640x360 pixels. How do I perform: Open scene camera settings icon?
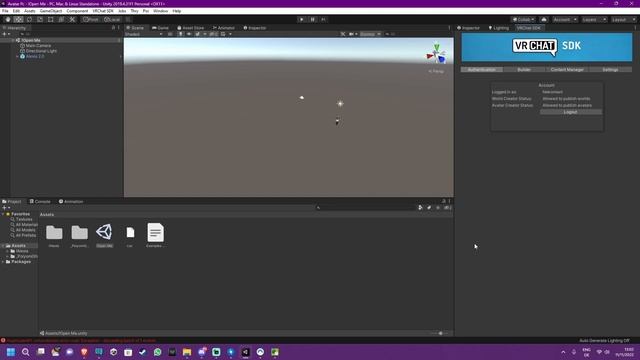pos(352,34)
